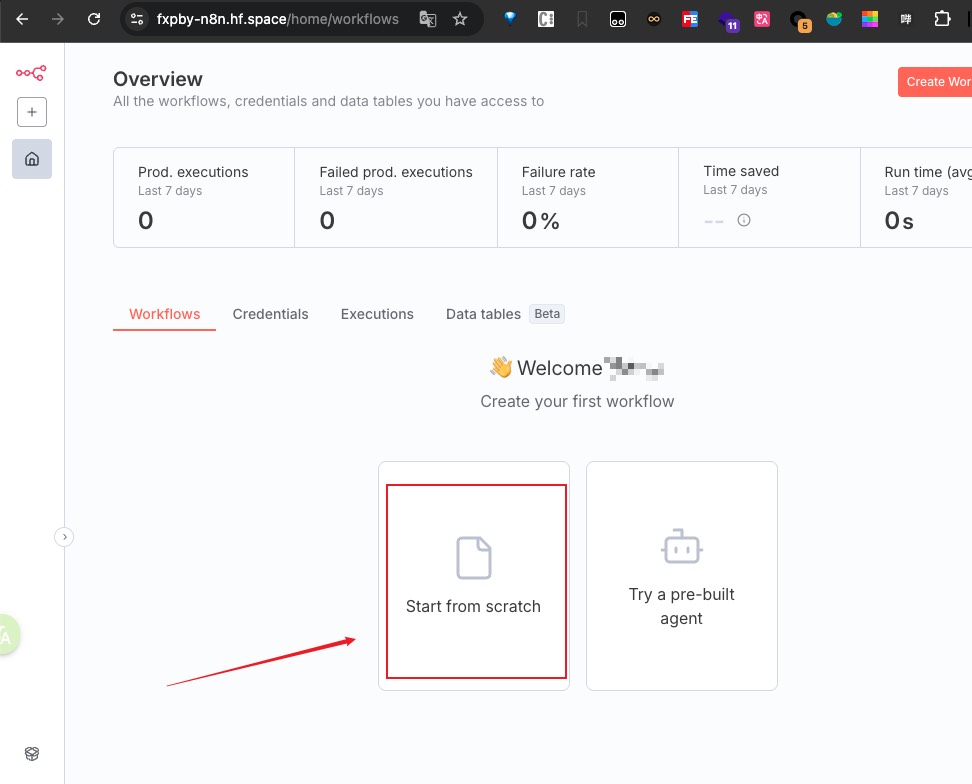This screenshot has width=972, height=784.
Task: Expand the sidebar with chevron arrow
Action: pos(64,537)
